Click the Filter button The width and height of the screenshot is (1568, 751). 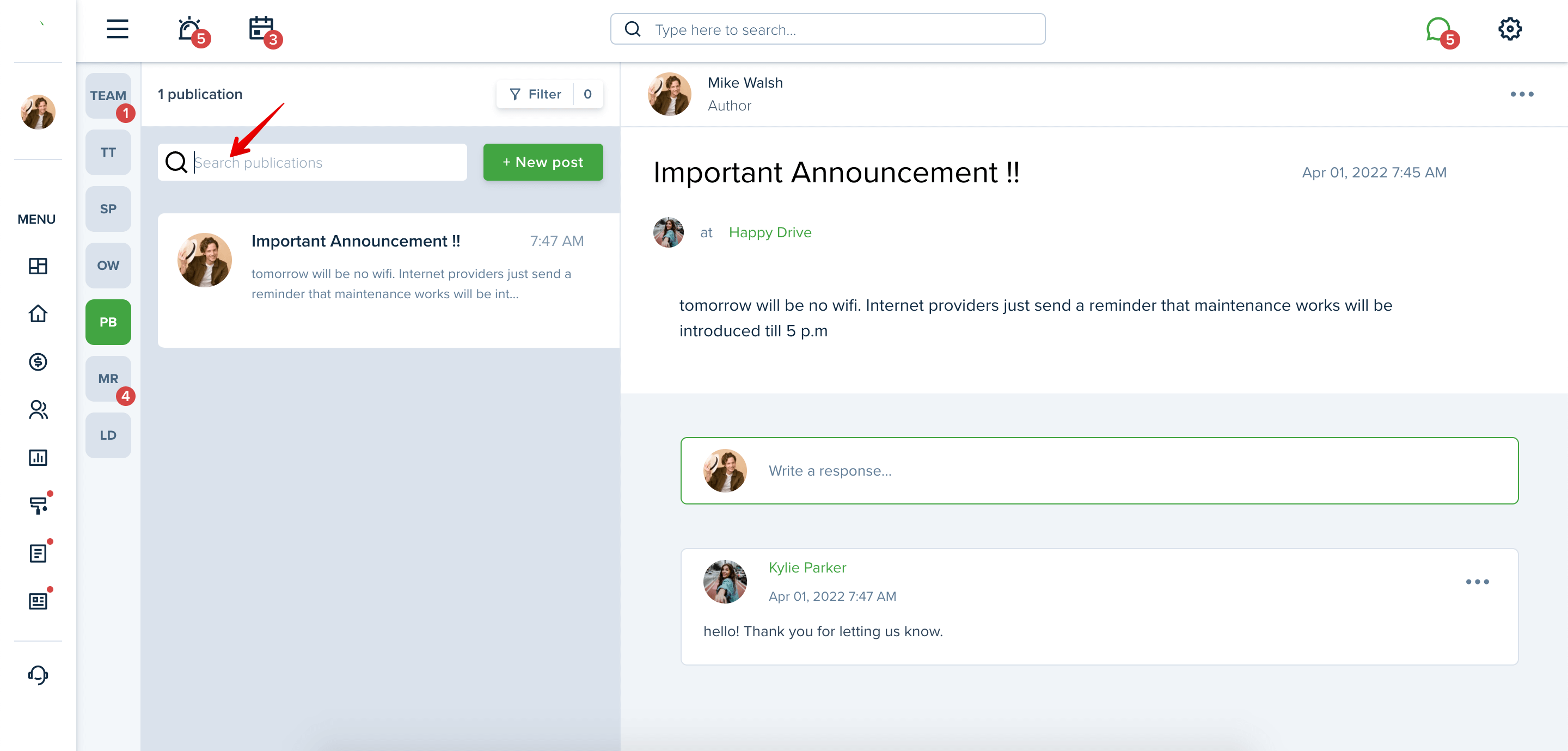[535, 94]
